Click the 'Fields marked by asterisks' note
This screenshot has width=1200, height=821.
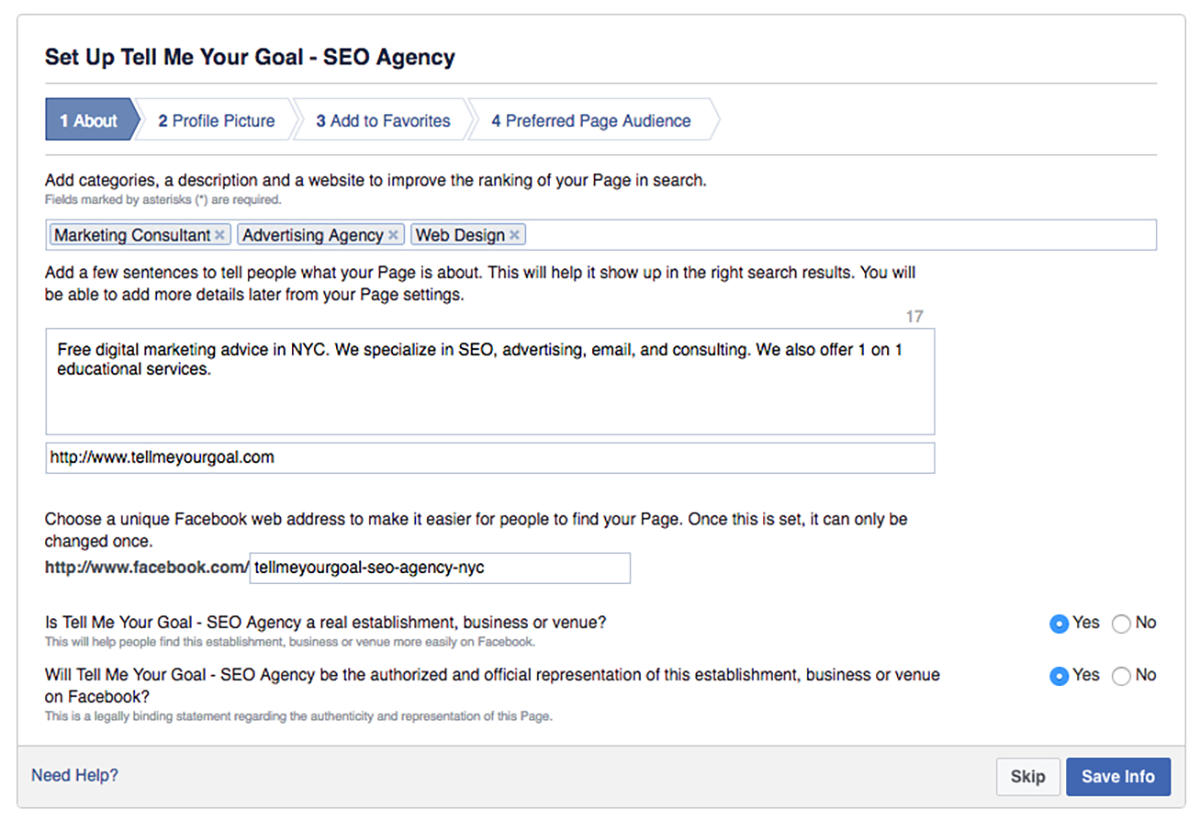point(163,199)
